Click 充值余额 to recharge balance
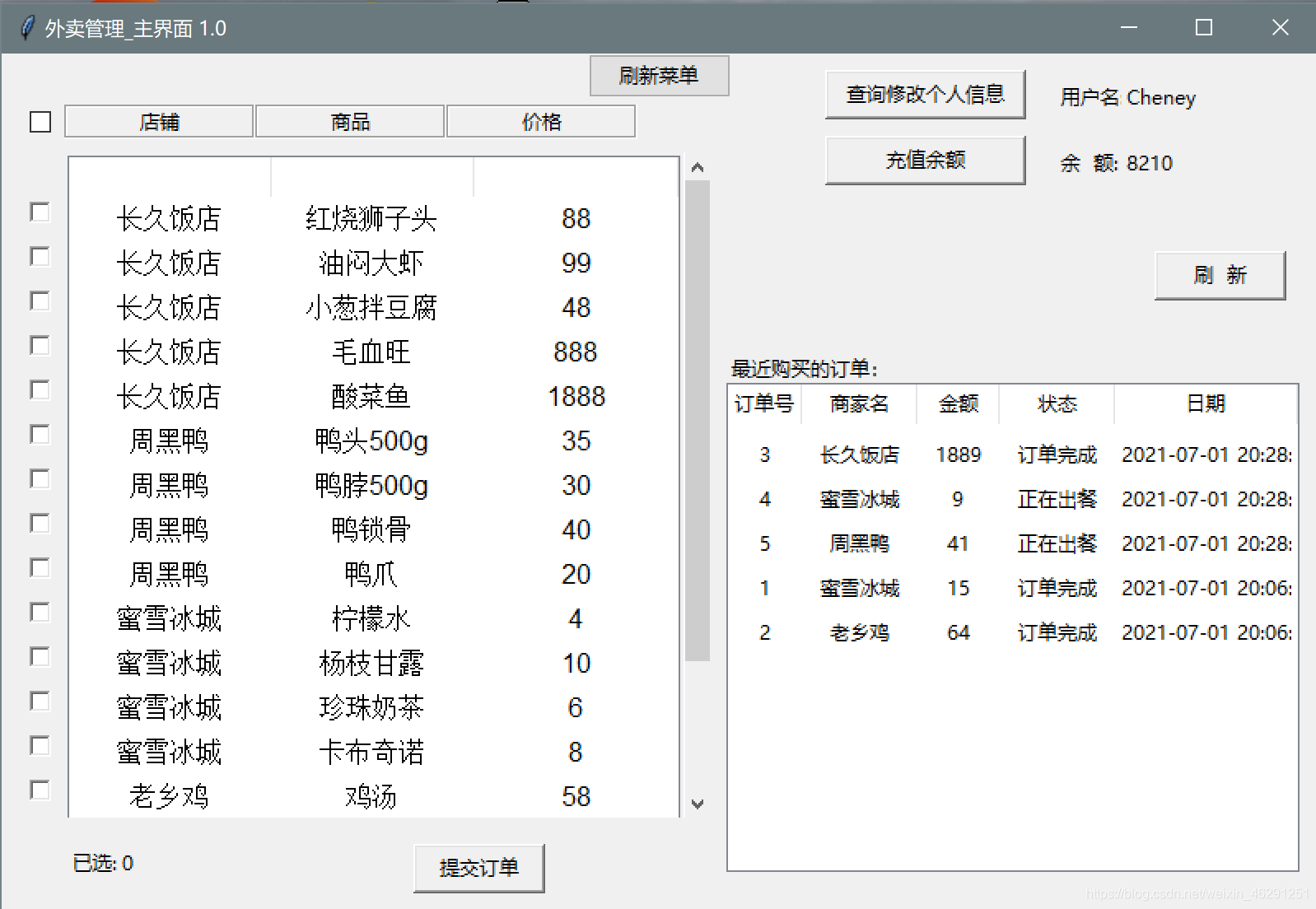Image resolution: width=1316 pixels, height=909 pixels. 925,161
